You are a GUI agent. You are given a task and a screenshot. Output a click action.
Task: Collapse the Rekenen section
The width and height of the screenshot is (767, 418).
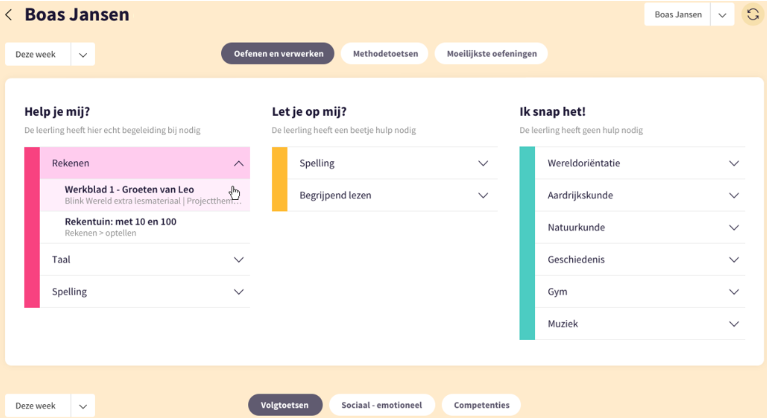[x=238, y=163]
